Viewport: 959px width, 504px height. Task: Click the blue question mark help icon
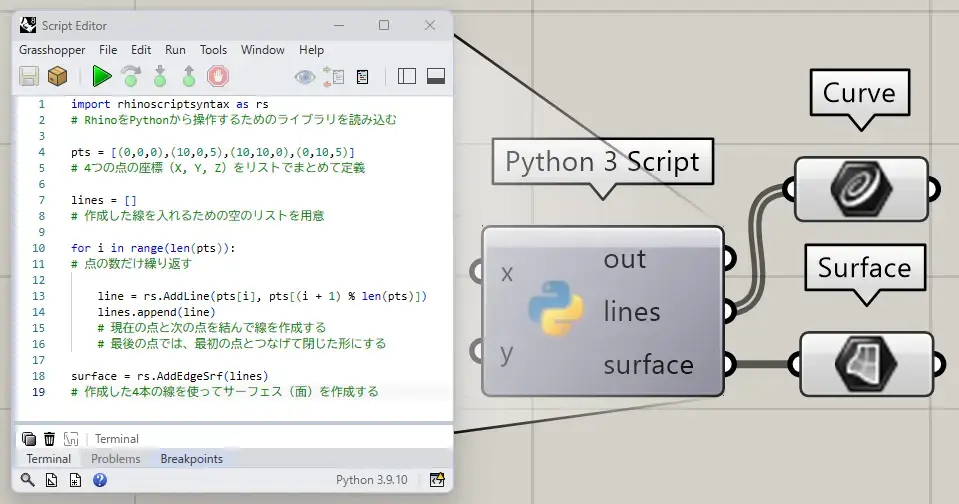(100, 480)
